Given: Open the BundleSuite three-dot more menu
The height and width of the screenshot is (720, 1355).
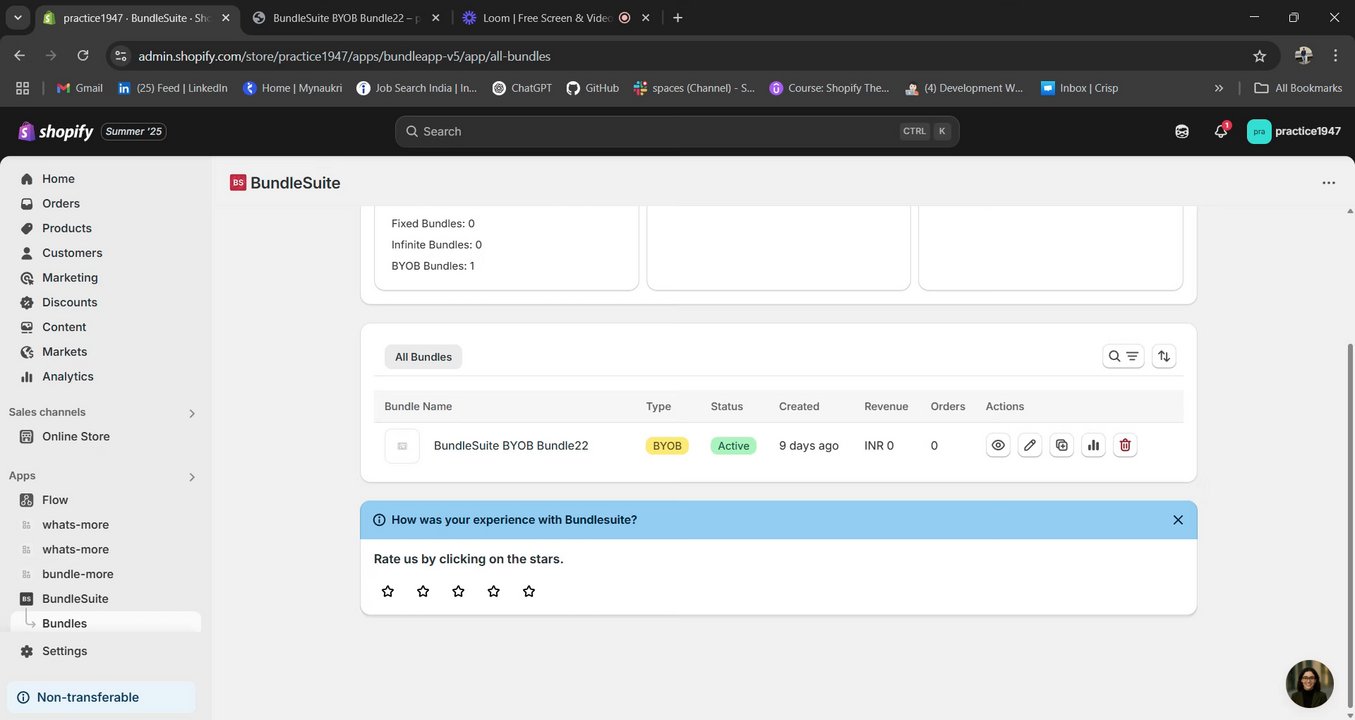Looking at the screenshot, I should click(1328, 183).
